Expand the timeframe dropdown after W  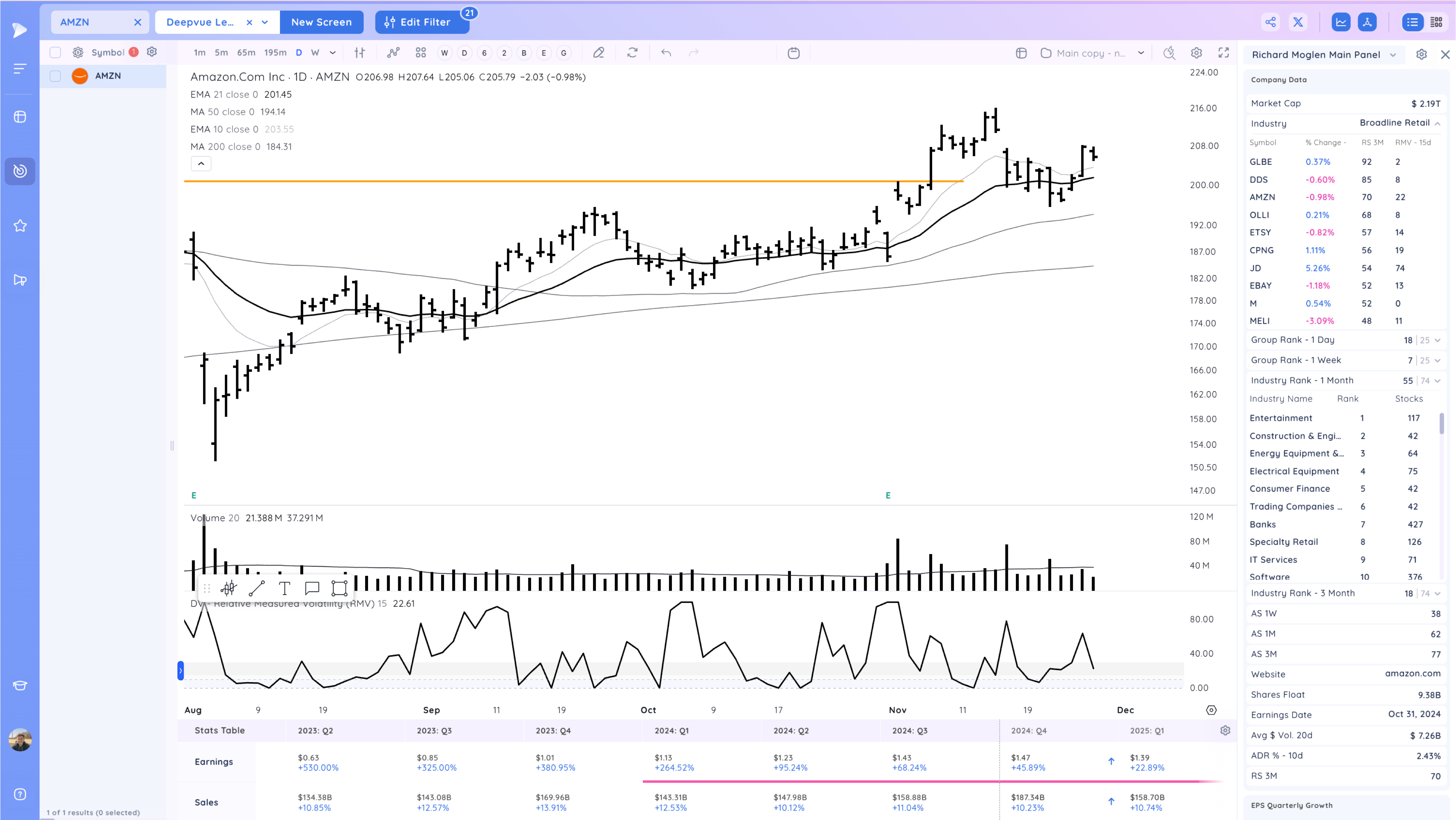click(x=332, y=52)
